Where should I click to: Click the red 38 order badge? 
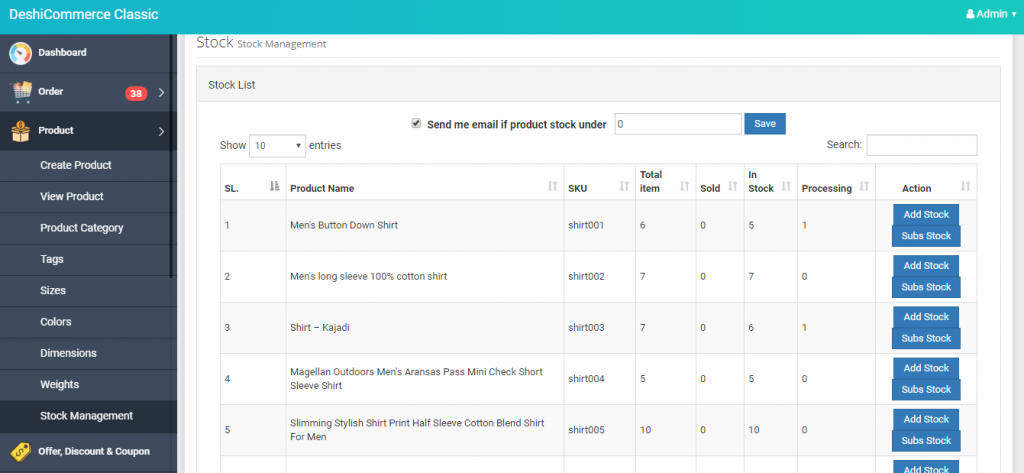click(136, 93)
